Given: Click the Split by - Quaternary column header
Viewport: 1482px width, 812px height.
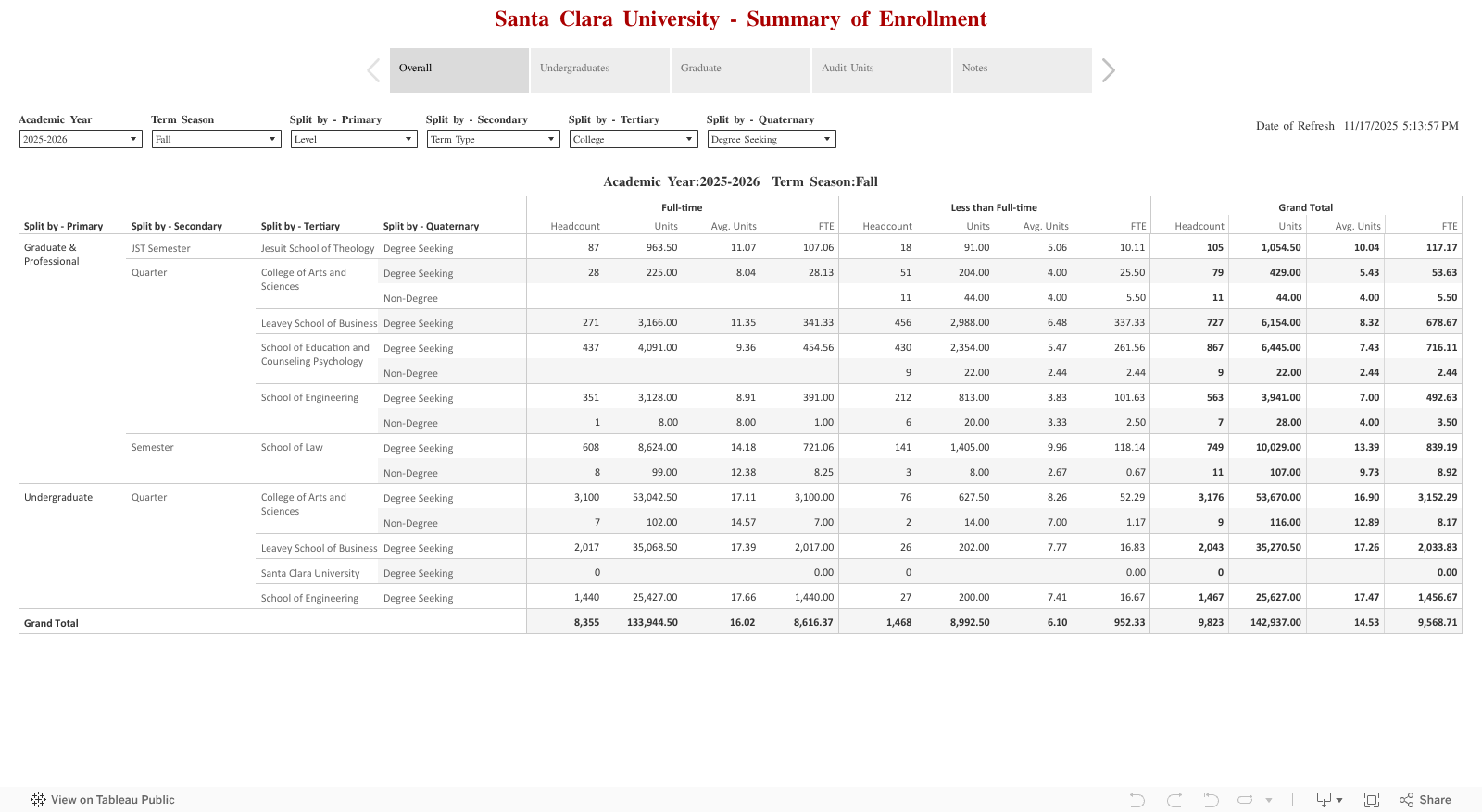Looking at the screenshot, I should [x=432, y=226].
